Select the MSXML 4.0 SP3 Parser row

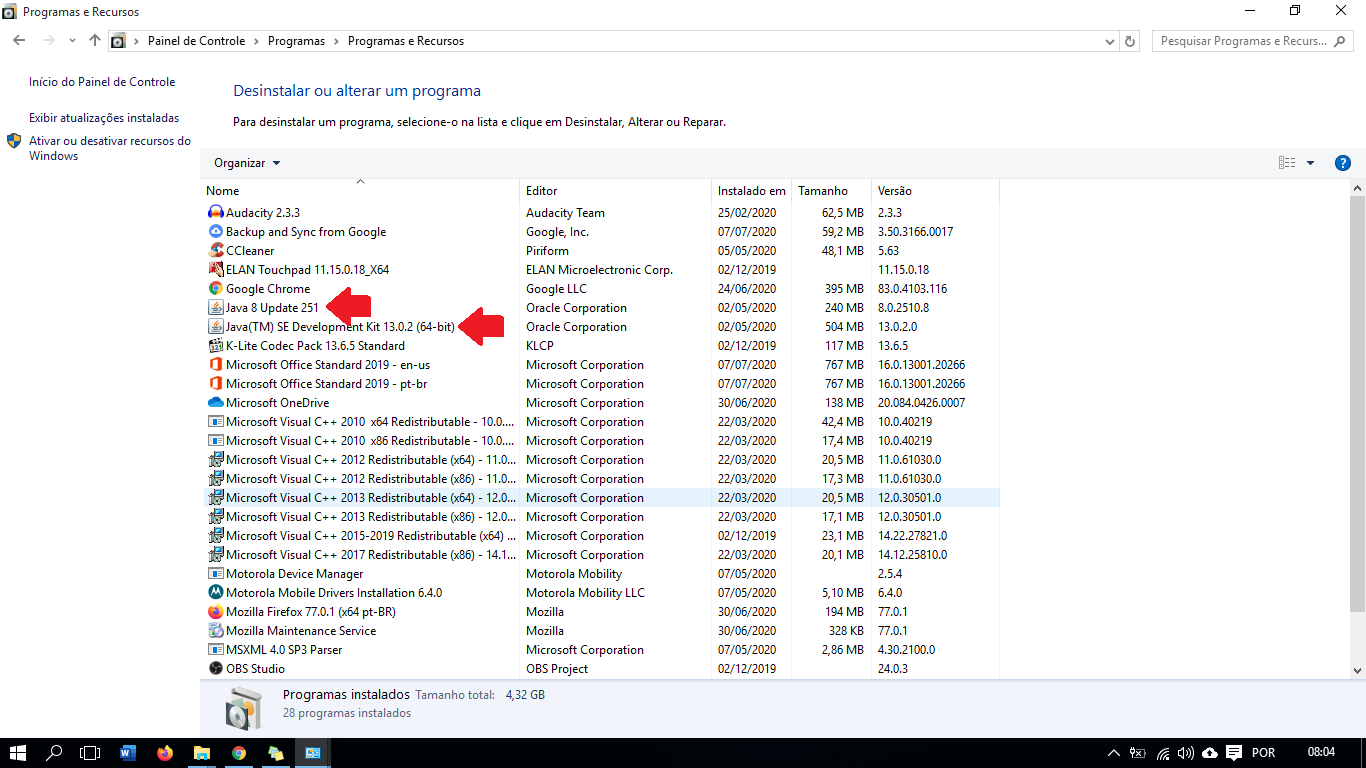pyautogui.click(x=600, y=649)
